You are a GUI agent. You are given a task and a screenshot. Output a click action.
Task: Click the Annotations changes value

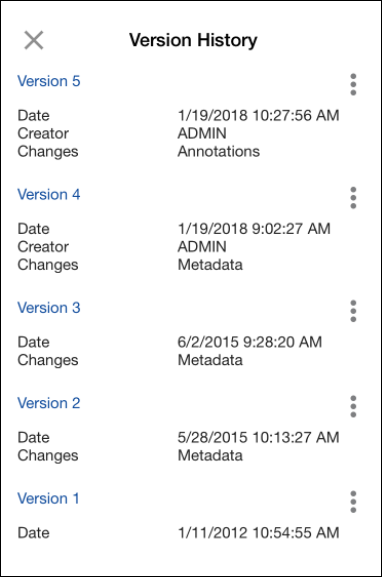(219, 152)
